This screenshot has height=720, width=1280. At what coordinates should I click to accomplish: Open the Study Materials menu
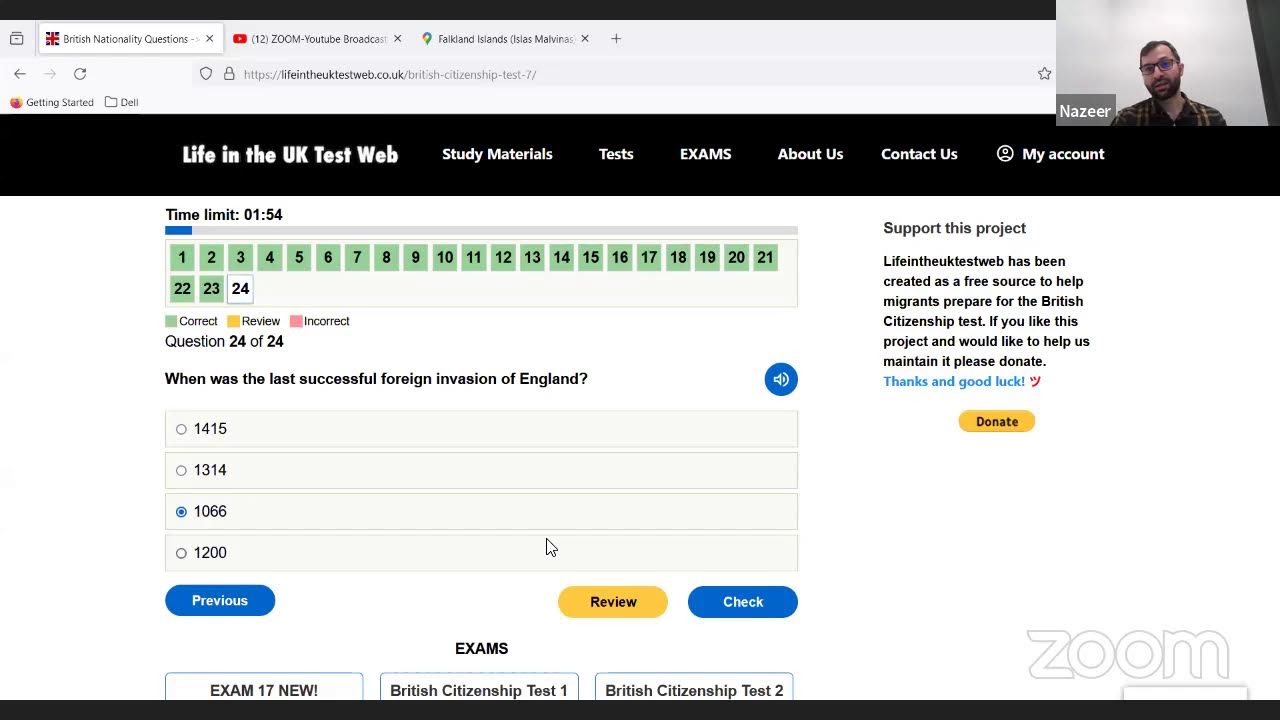pos(497,154)
